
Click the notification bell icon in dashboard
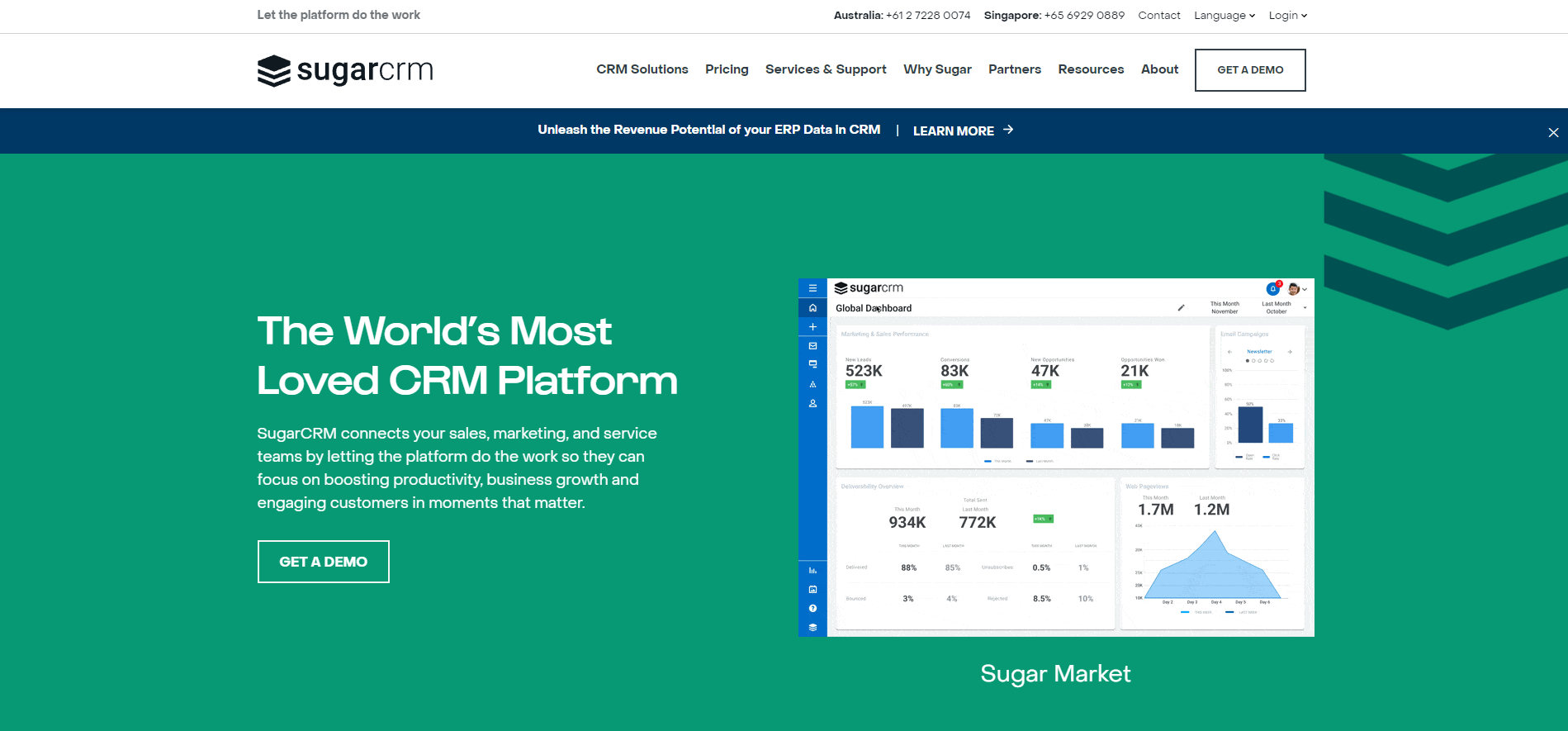(1273, 288)
